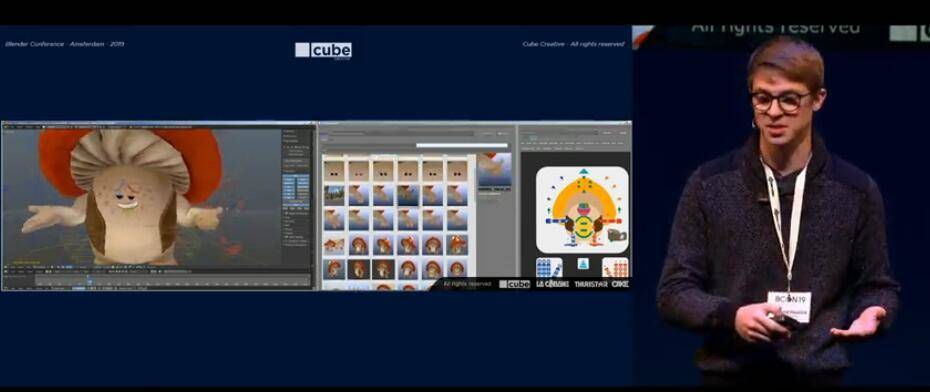Pick the first eyes pose thumbnail in top row
This screenshot has width=930, height=392.
click(334, 171)
